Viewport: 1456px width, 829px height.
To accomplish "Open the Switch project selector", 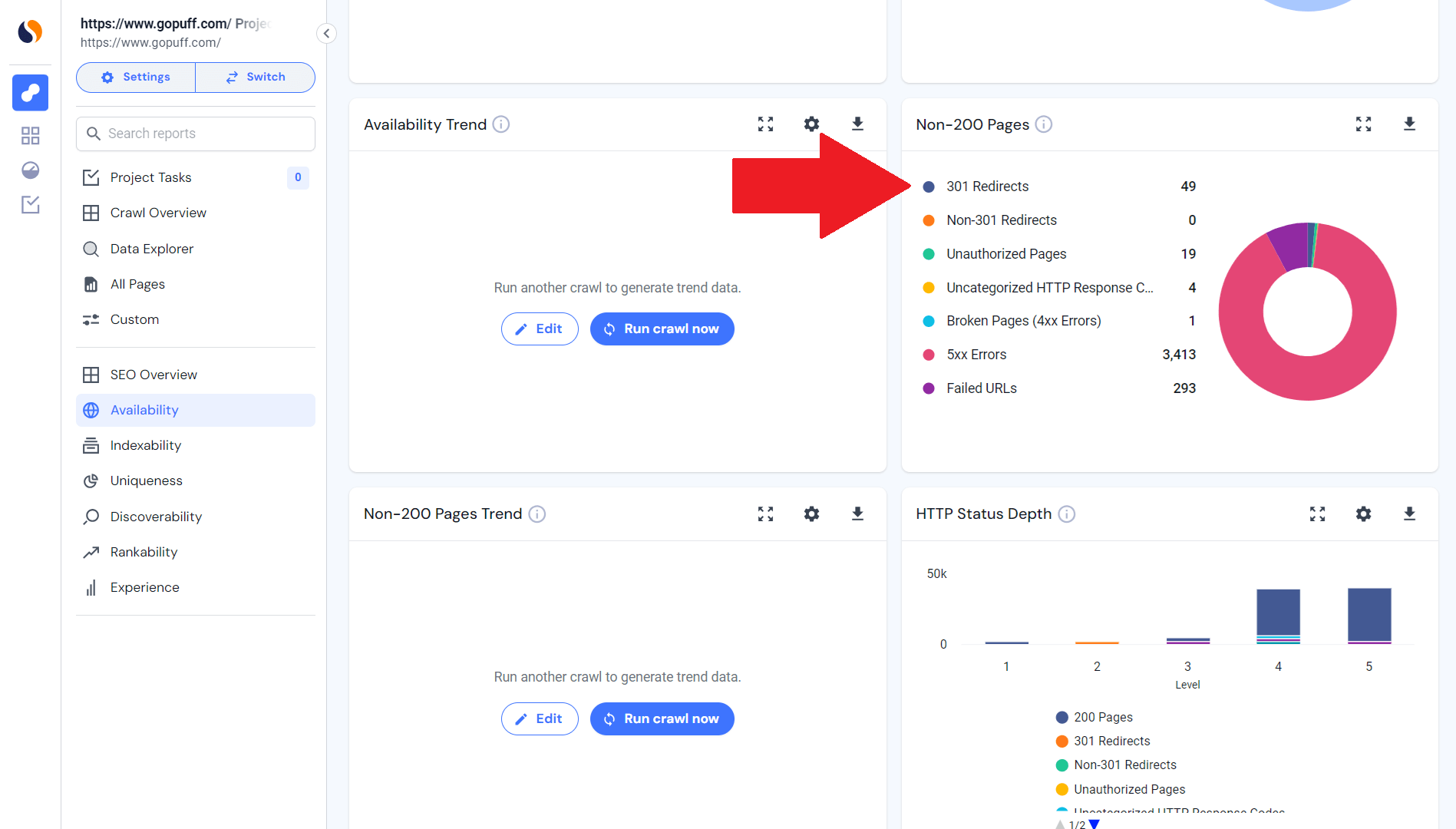I will [x=255, y=77].
